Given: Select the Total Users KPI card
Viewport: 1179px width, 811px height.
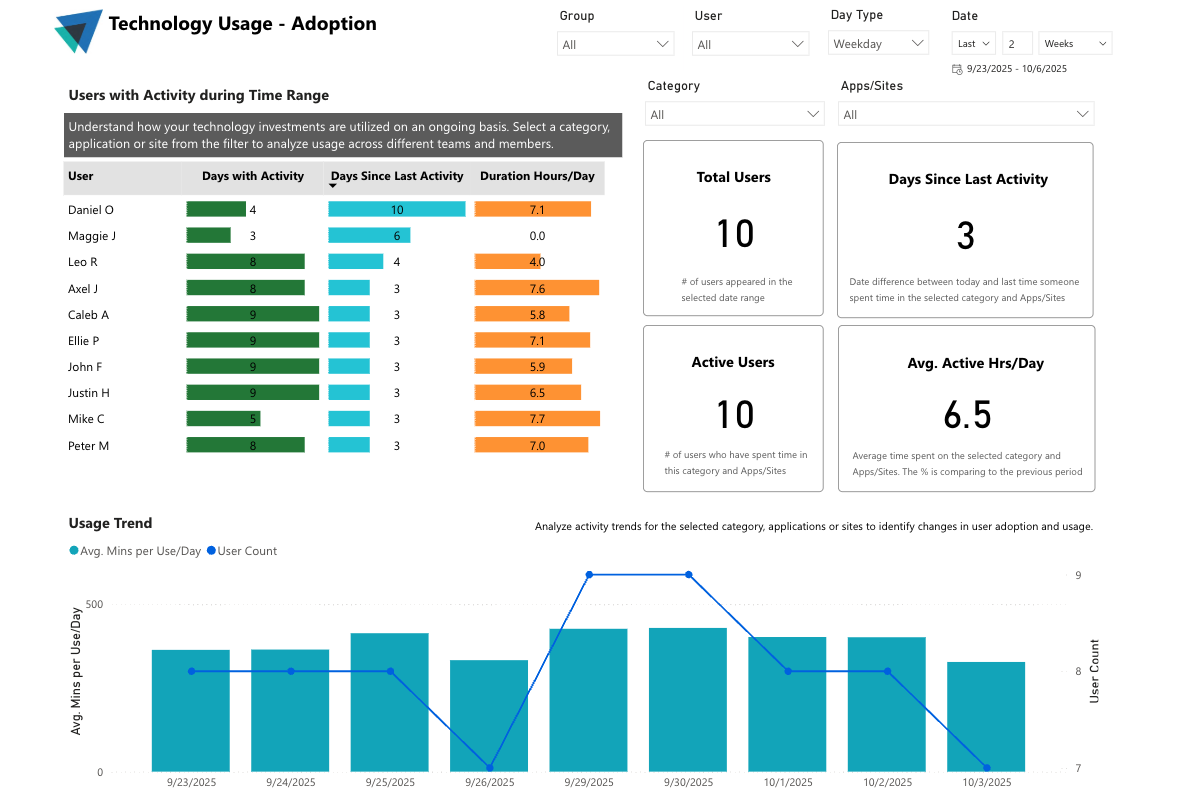Looking at the screenshot, I should coord(733,228).
